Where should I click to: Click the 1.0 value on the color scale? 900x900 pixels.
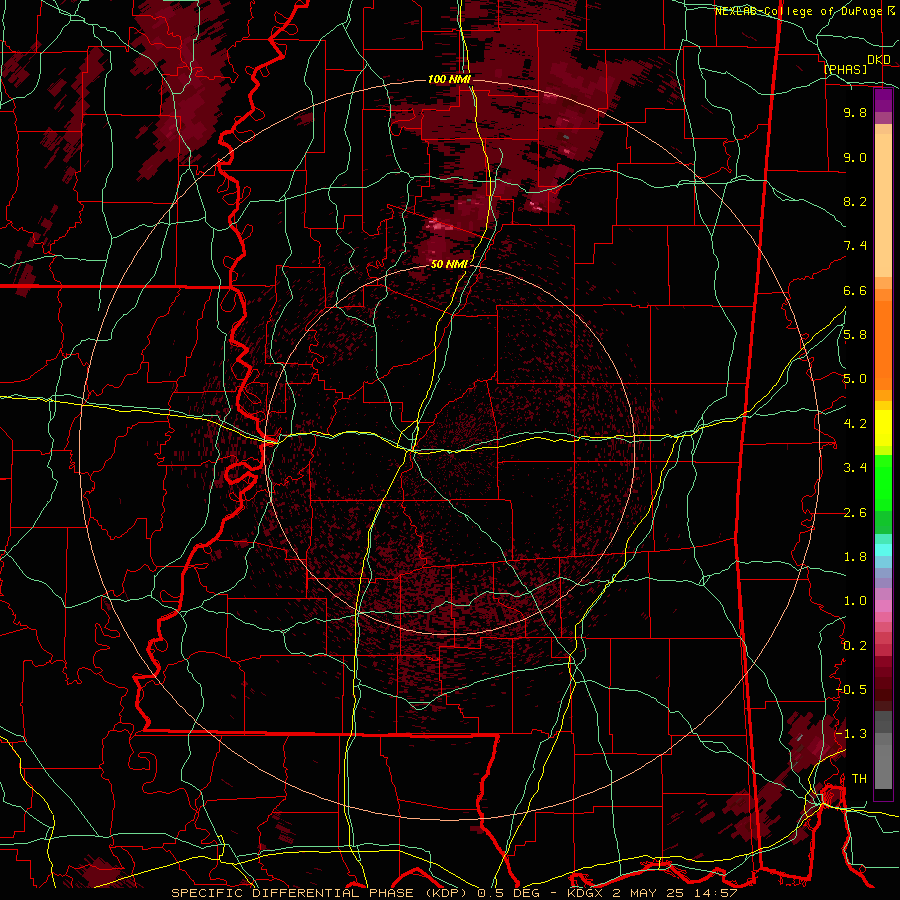click(x=855, y=601)
